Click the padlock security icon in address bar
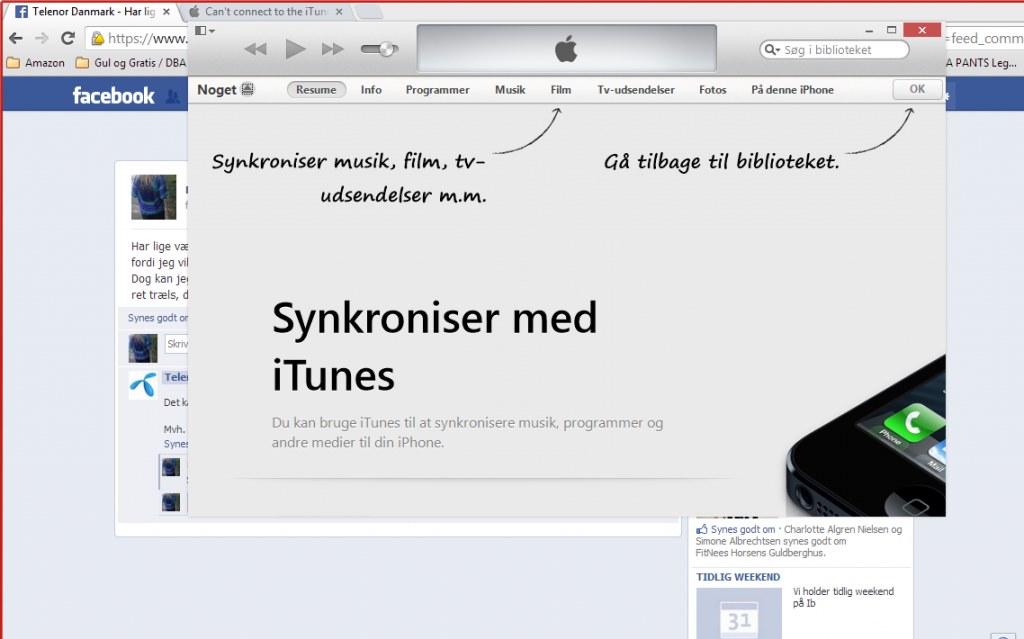 click(97, 39)
